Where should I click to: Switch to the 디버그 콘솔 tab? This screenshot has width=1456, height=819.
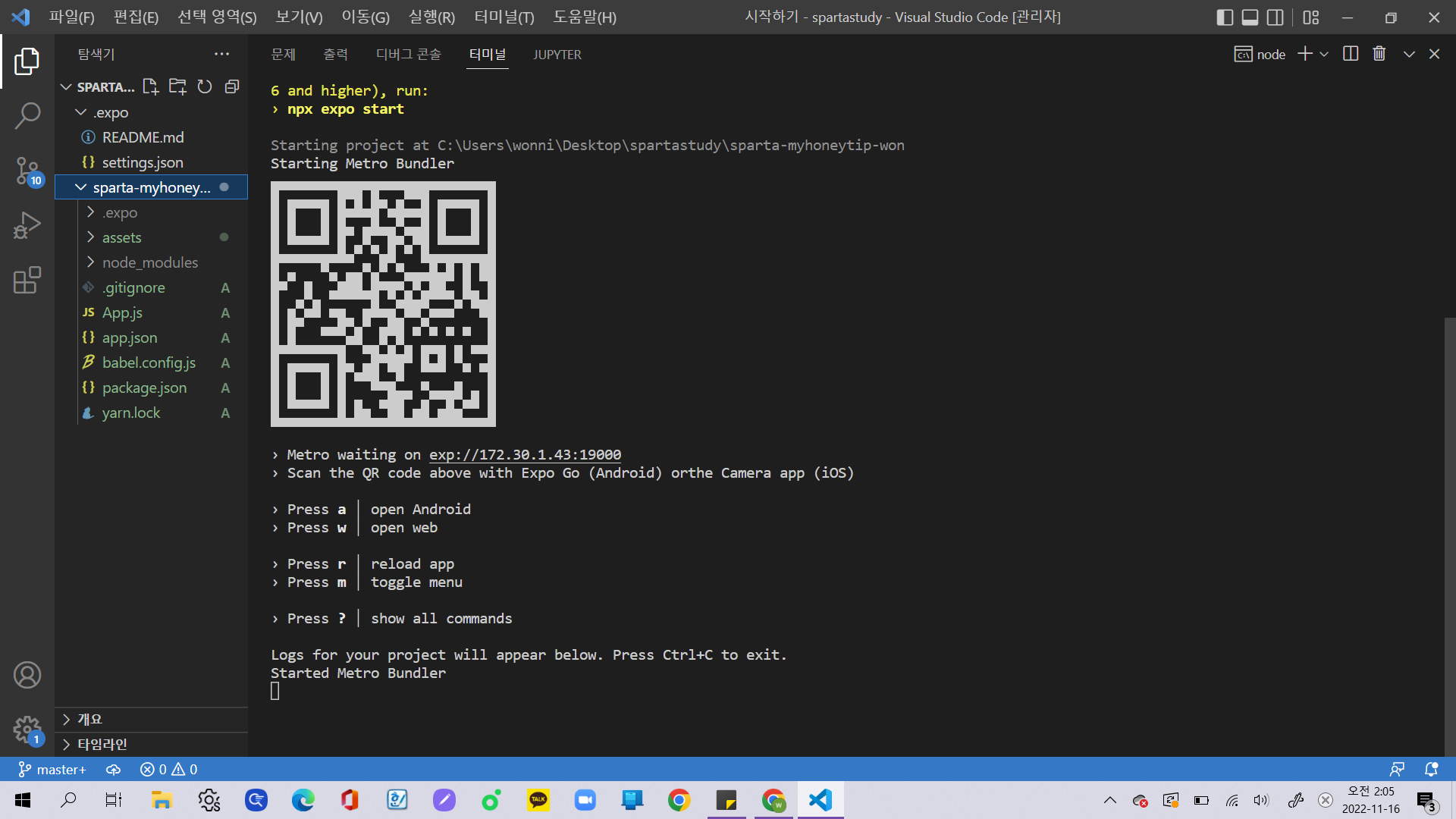click(x=409, y=54)
